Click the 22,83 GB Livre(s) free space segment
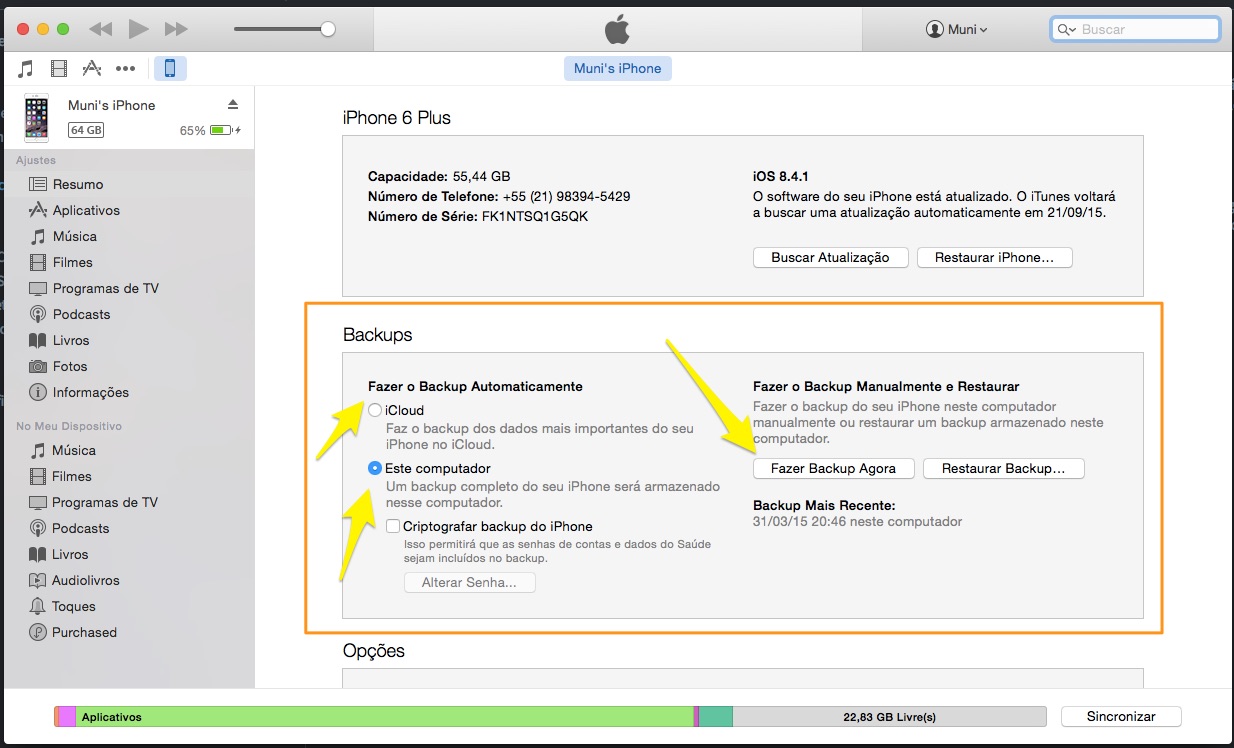Screen dimensions: 1234x748 (x=889, y=716)
